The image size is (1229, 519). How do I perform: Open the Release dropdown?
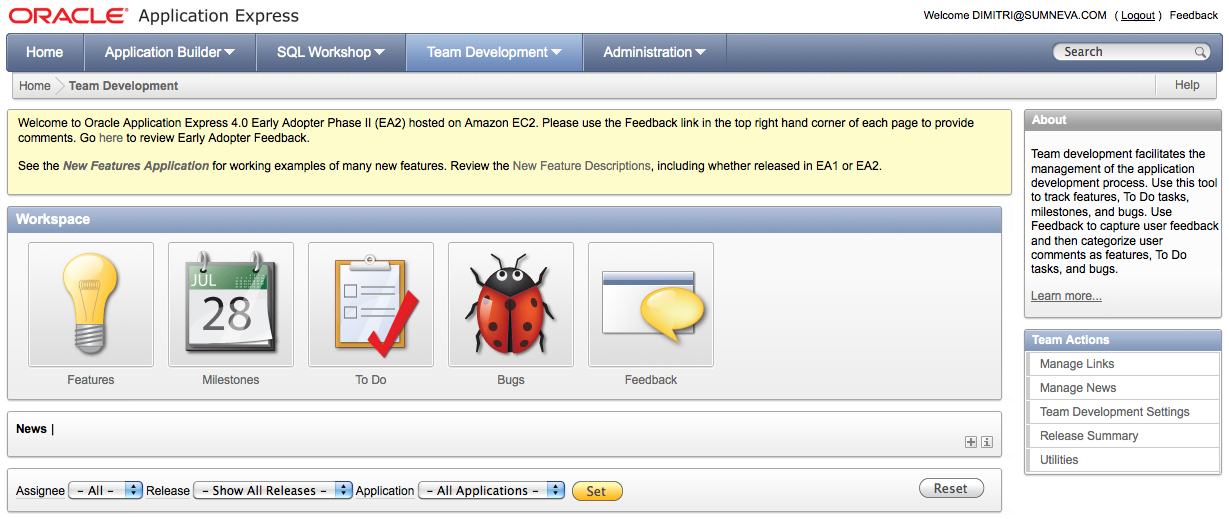click(x=273, y=491)
